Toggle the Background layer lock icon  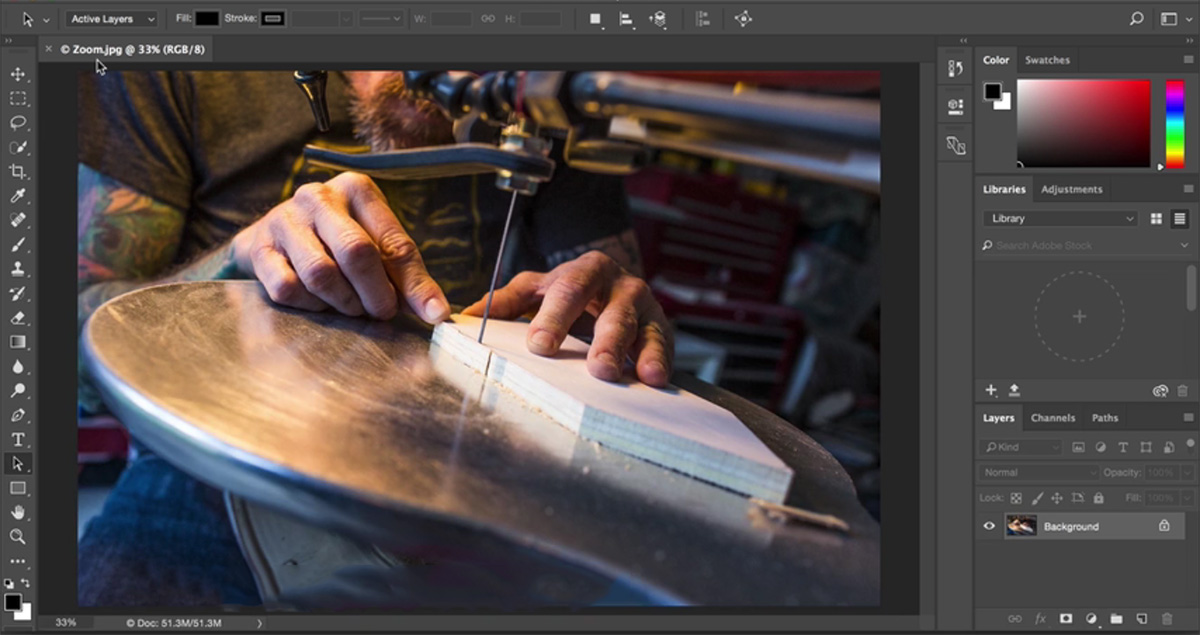tap(1164, 526)
